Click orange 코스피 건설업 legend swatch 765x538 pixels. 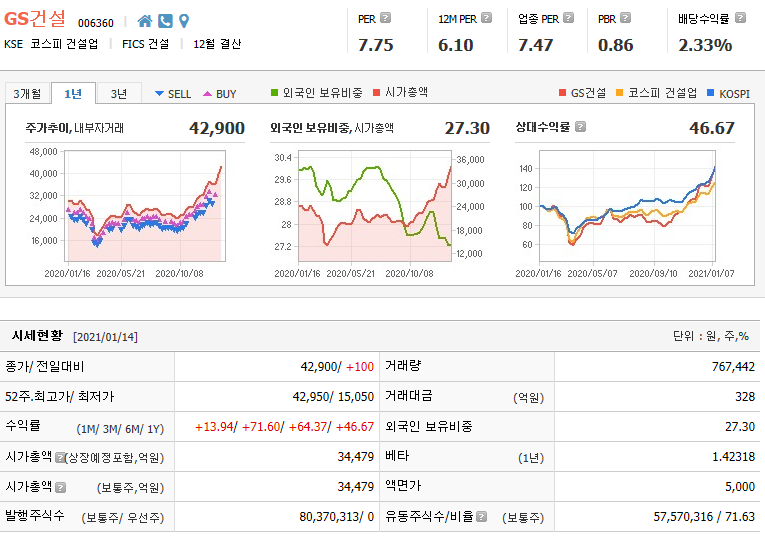[x=620, y=93]
